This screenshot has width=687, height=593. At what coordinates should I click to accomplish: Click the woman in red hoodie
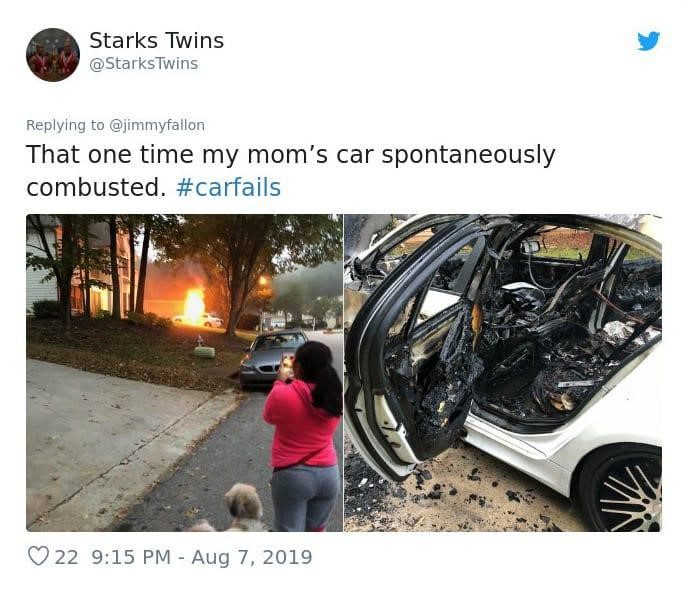pyautogui.click(x=303, y=436)
